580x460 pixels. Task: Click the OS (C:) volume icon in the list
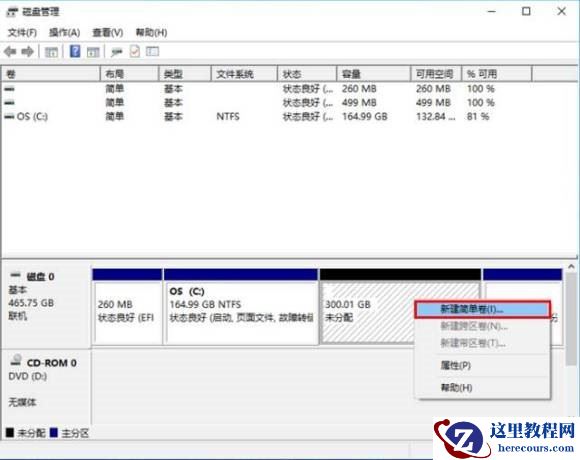[9, 116]
